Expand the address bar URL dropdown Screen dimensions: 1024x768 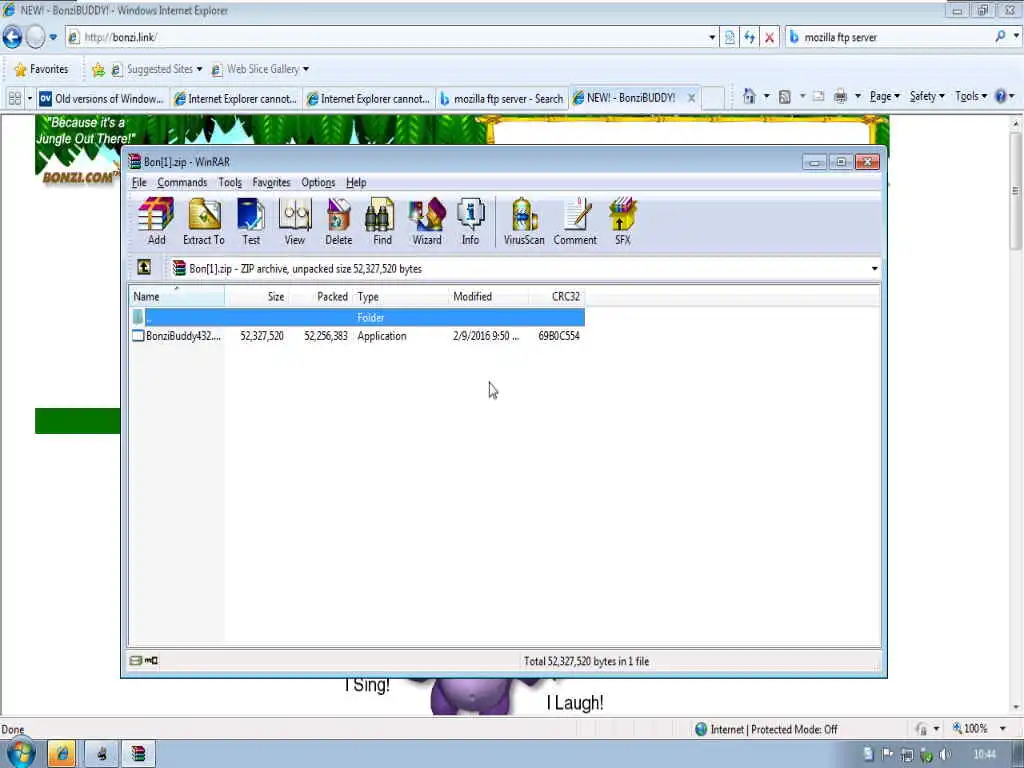click(712, 37)
